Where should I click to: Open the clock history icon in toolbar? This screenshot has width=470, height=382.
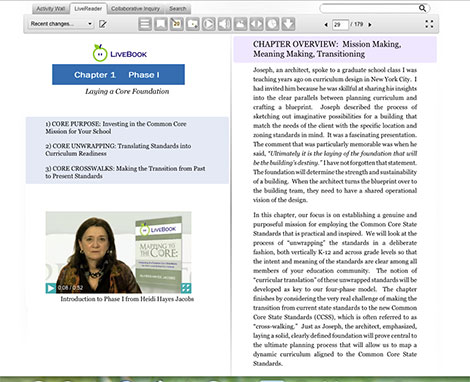pos(273,24)
